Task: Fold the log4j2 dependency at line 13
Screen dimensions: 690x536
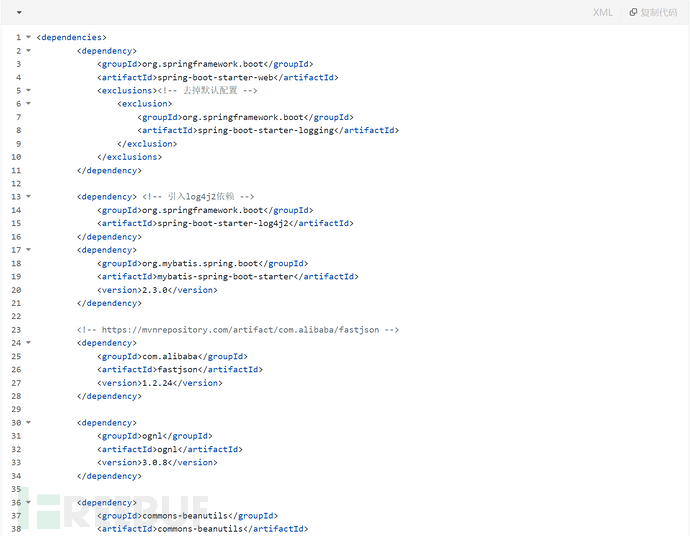Action: (x=28, y=197)
